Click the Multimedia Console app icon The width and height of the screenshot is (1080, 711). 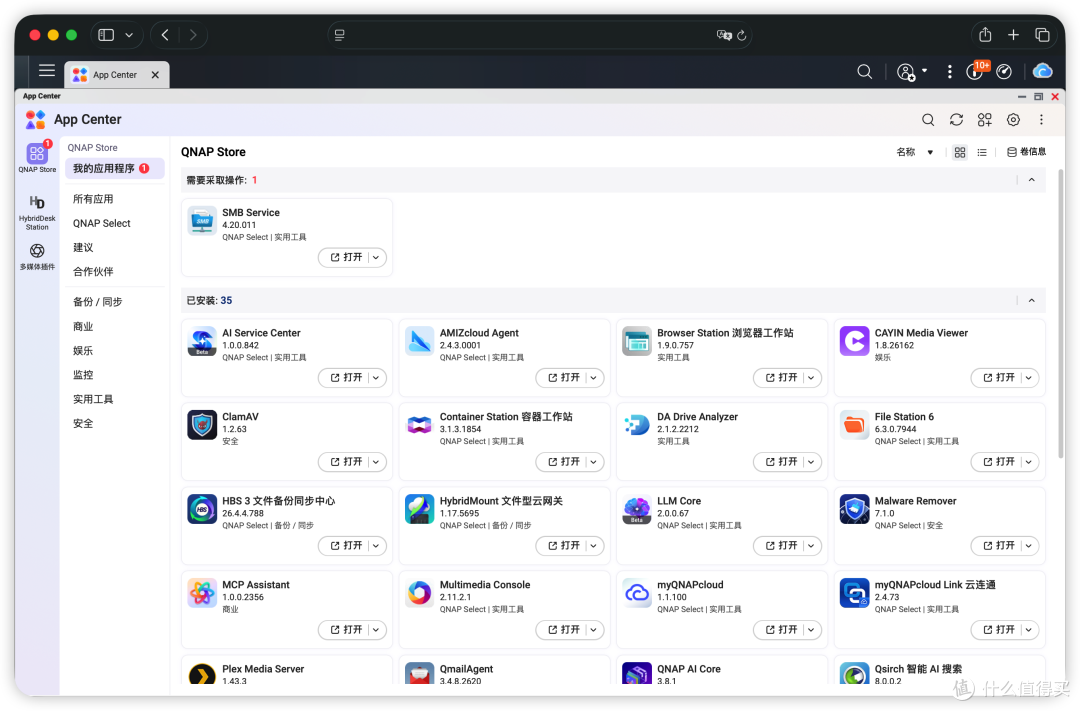pyautogui.click(x=419, y=593)
